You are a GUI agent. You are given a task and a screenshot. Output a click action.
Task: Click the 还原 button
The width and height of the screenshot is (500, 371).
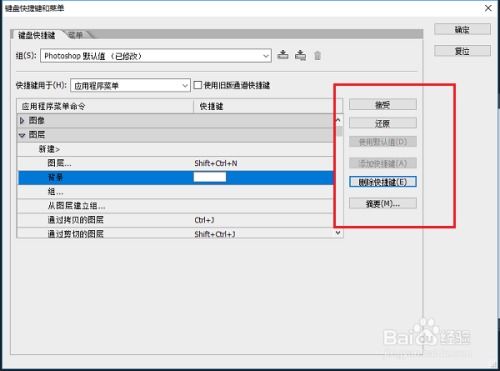click(383, 123)
